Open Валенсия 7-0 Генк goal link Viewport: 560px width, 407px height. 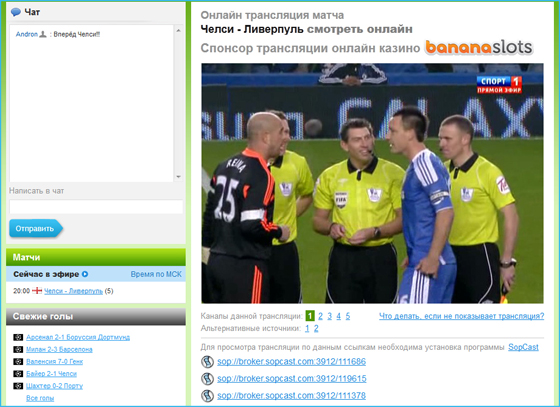54,361
